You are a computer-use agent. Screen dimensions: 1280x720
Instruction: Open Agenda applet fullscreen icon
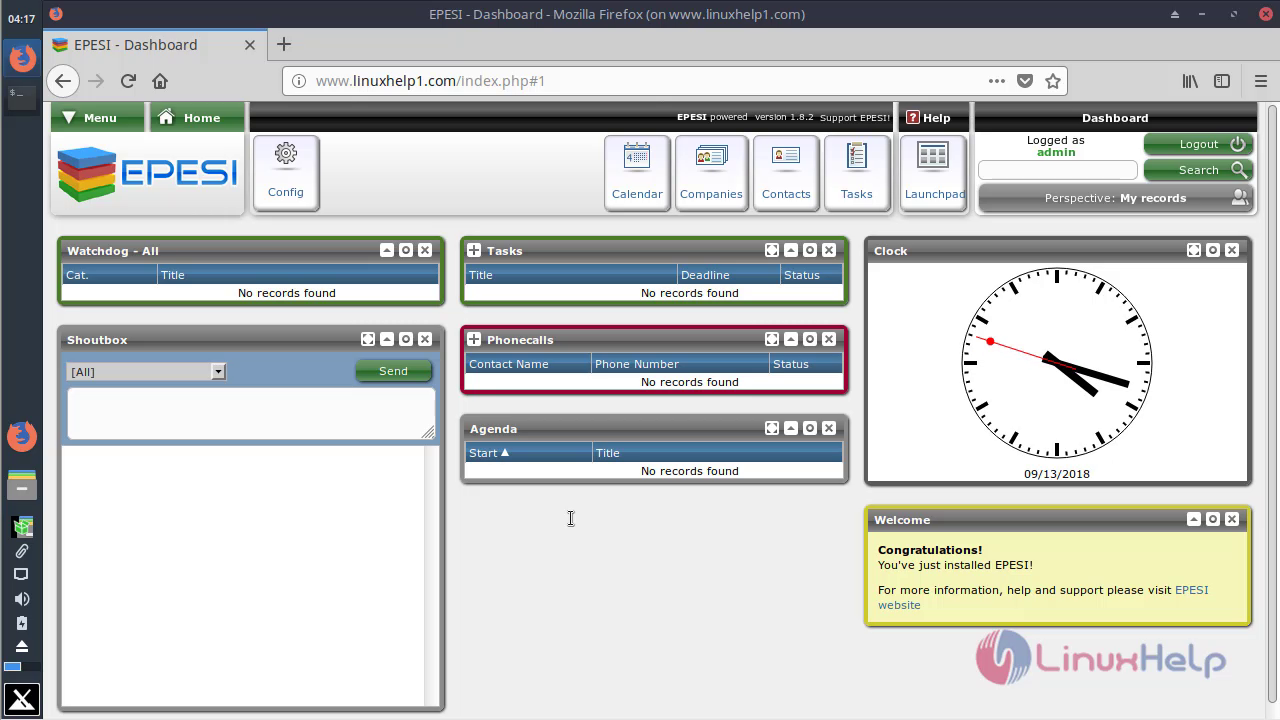(x=772, y=428)
